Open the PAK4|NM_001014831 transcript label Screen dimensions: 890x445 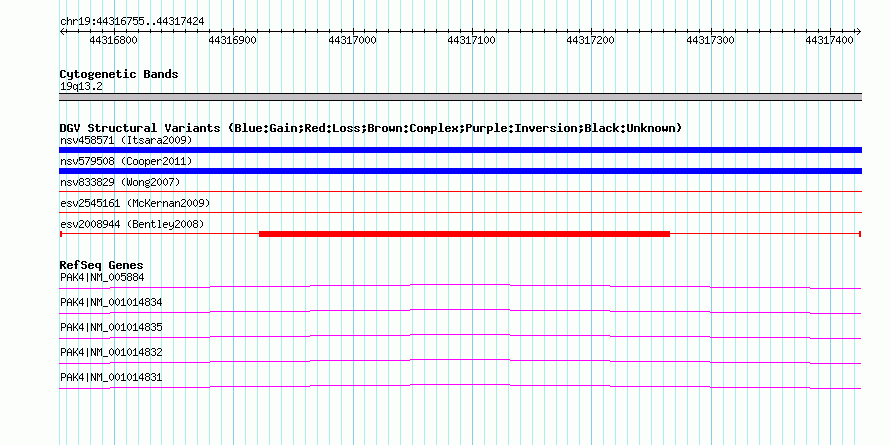pyautogui.click(x=111, y=377)
